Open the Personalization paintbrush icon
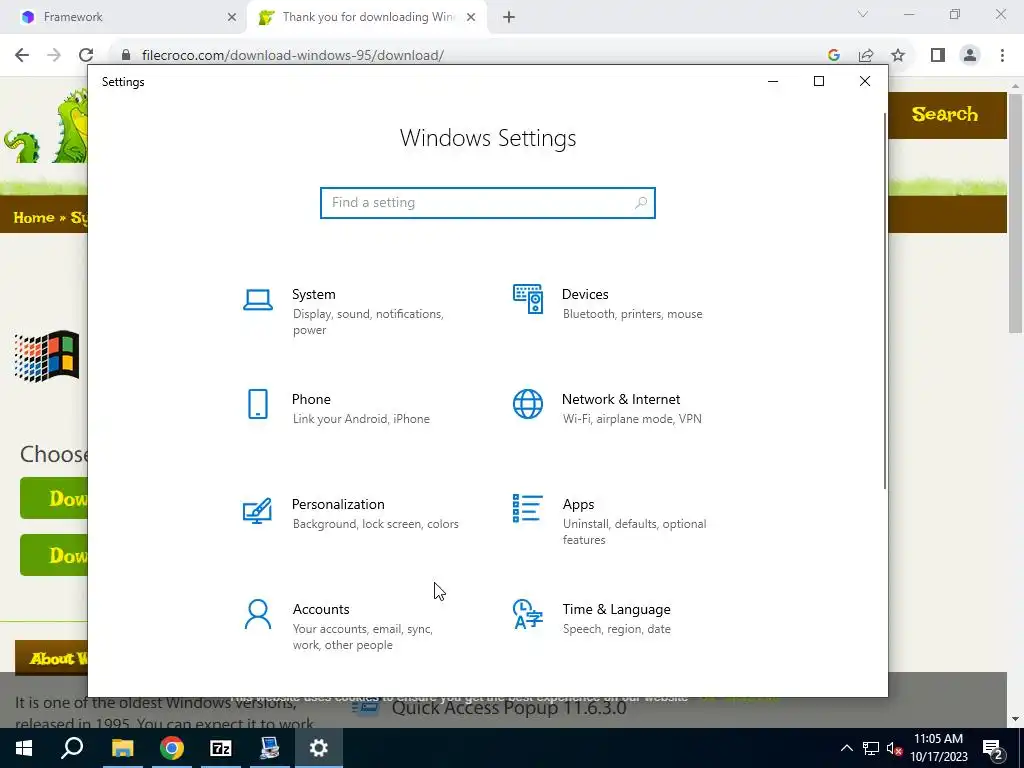The width and height of the screenshot is (1024, 768). click(x=257, y=510)
